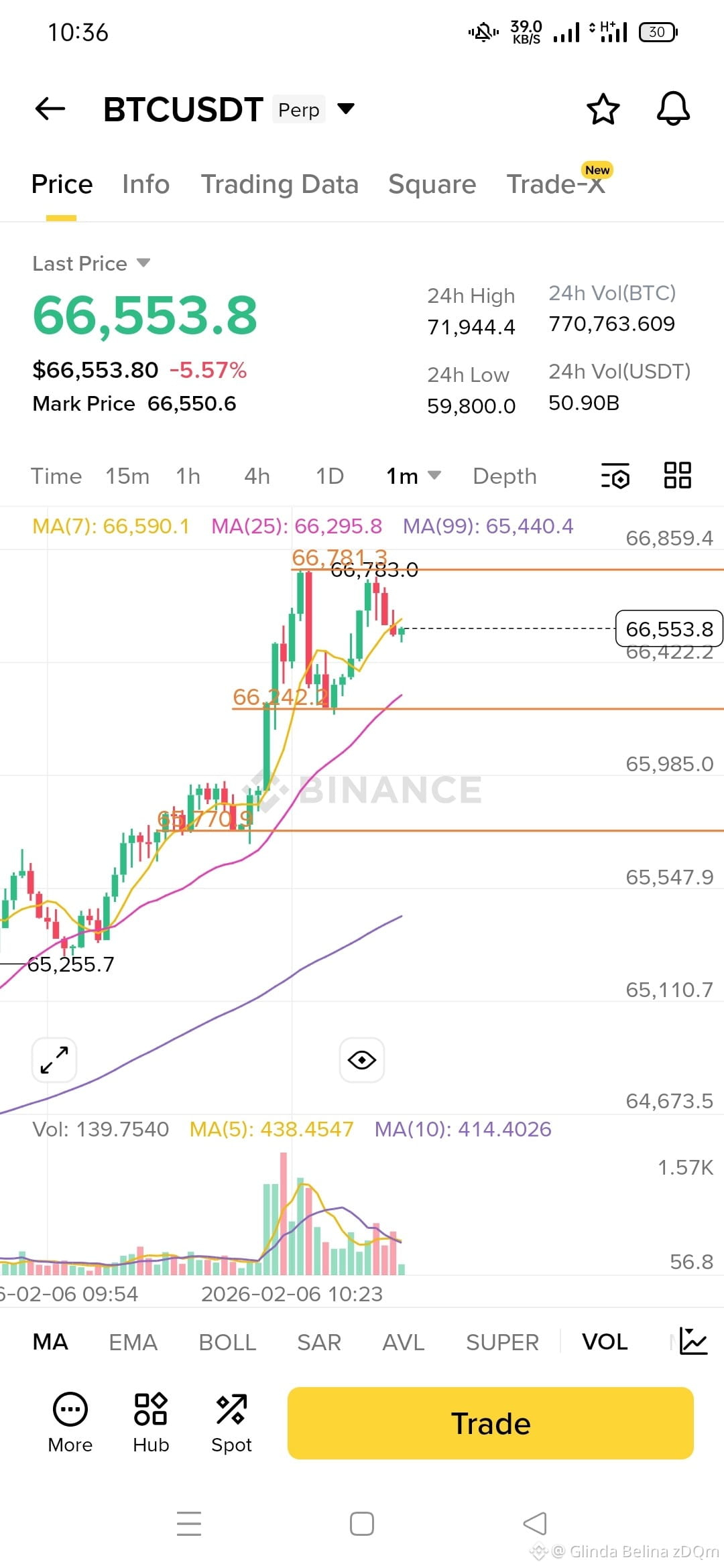
Task: Tap the battery indicator in status bar
Action: pyautogui.click(x=658, y=31)
